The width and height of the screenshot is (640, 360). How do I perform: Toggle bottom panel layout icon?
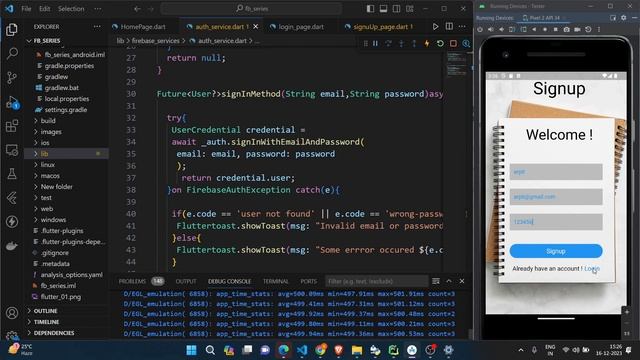coord(383,9)
